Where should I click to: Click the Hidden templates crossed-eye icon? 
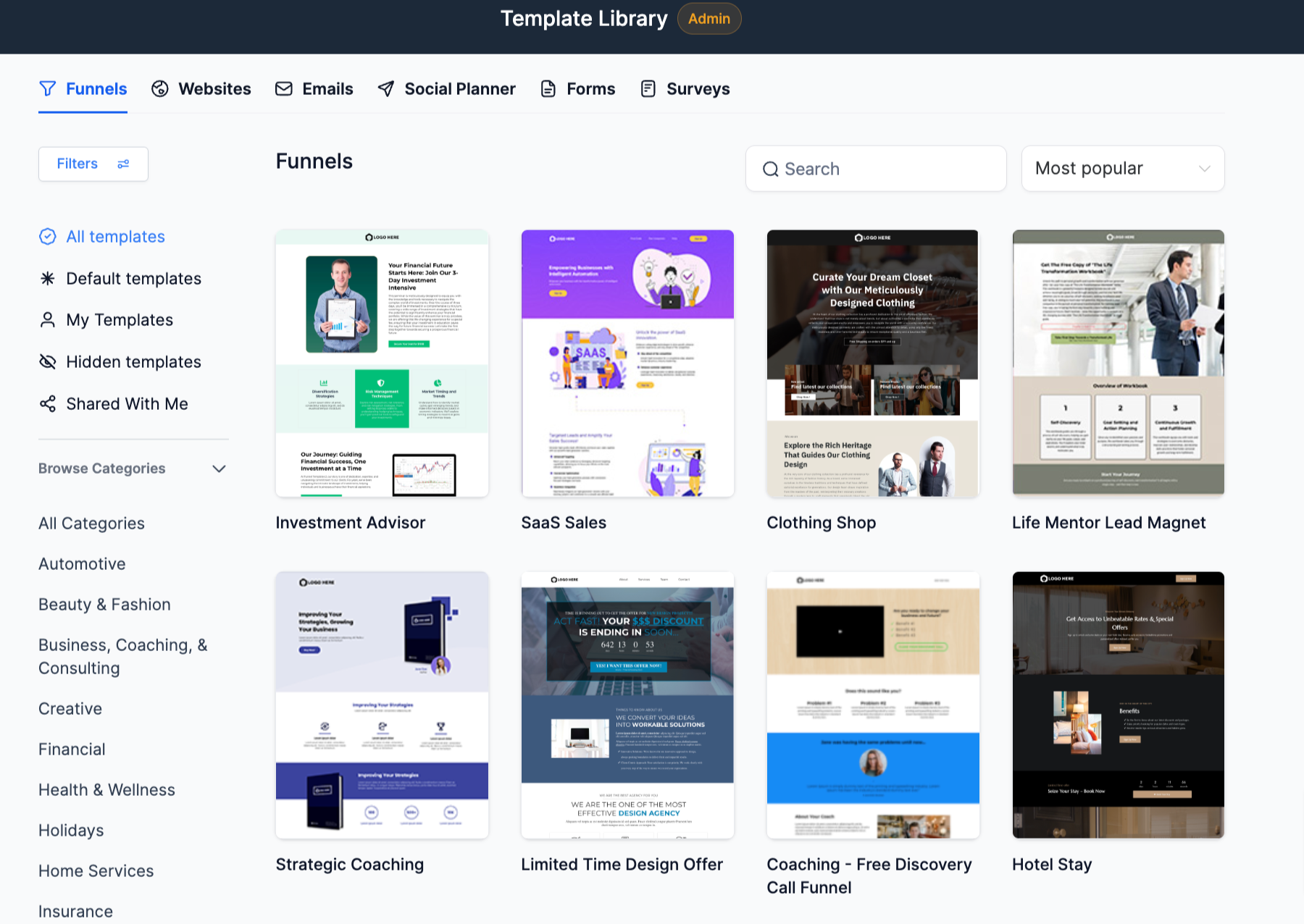coord(47,361)
